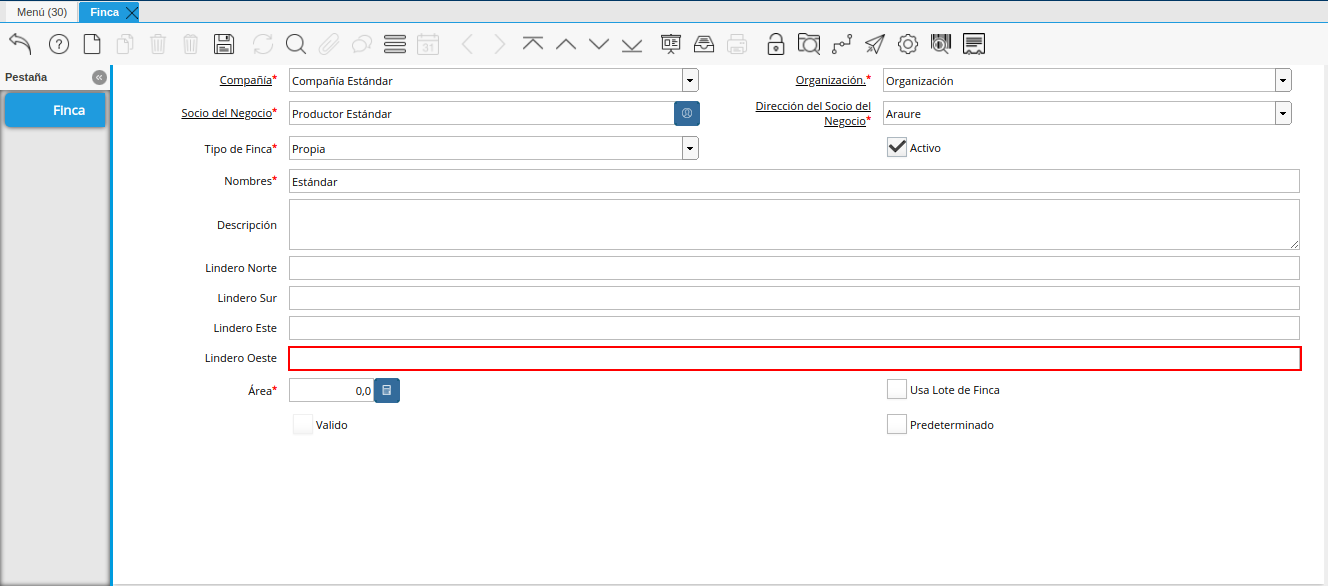Screen dimensions: 1328x587
Task: Open the Área calculator button
Action: pos(387,390)
